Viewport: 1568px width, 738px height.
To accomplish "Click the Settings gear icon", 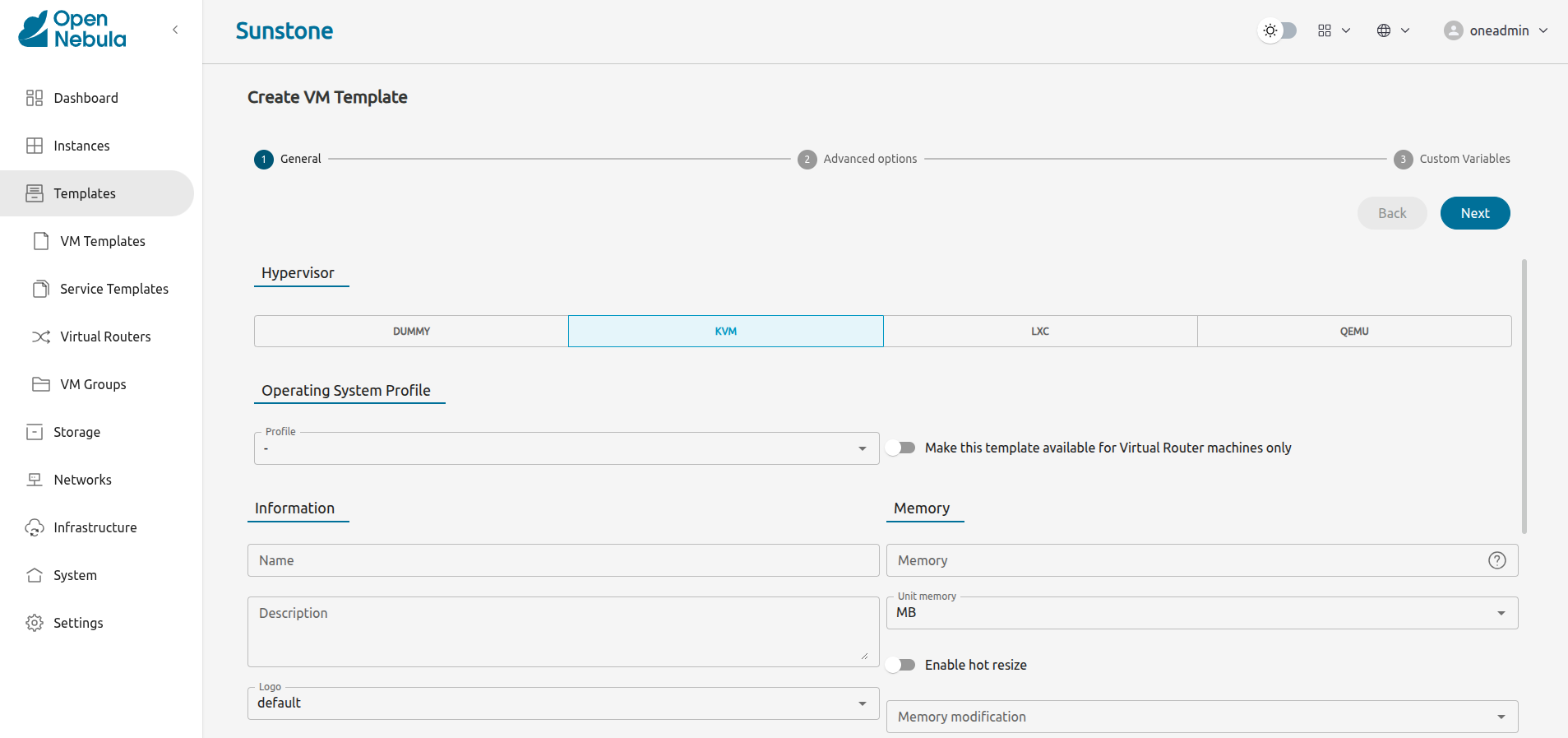I will point(35,623).
